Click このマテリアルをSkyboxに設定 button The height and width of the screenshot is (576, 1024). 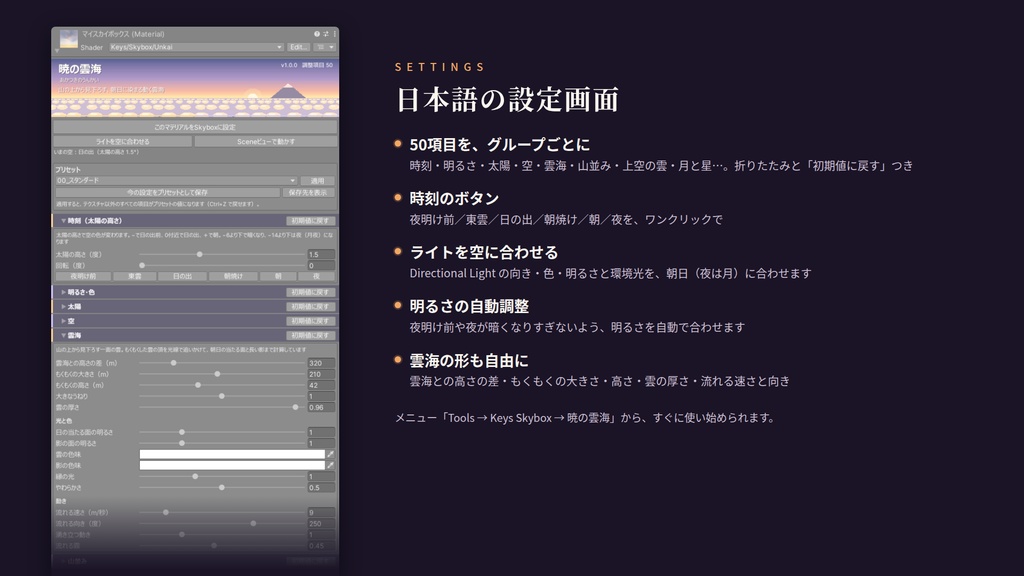click(x=195, y=127)
